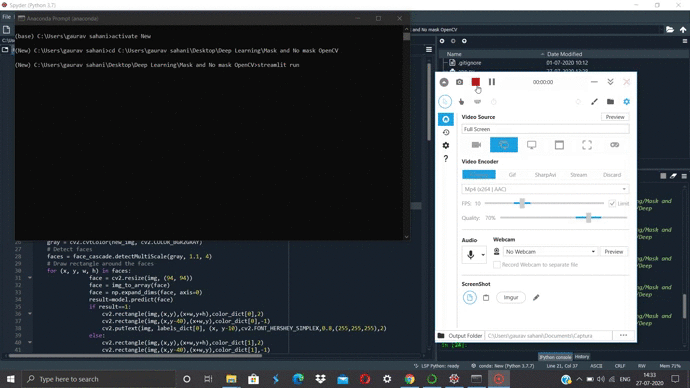Select Captura Home sidebar tab

[x=446, y=119]
